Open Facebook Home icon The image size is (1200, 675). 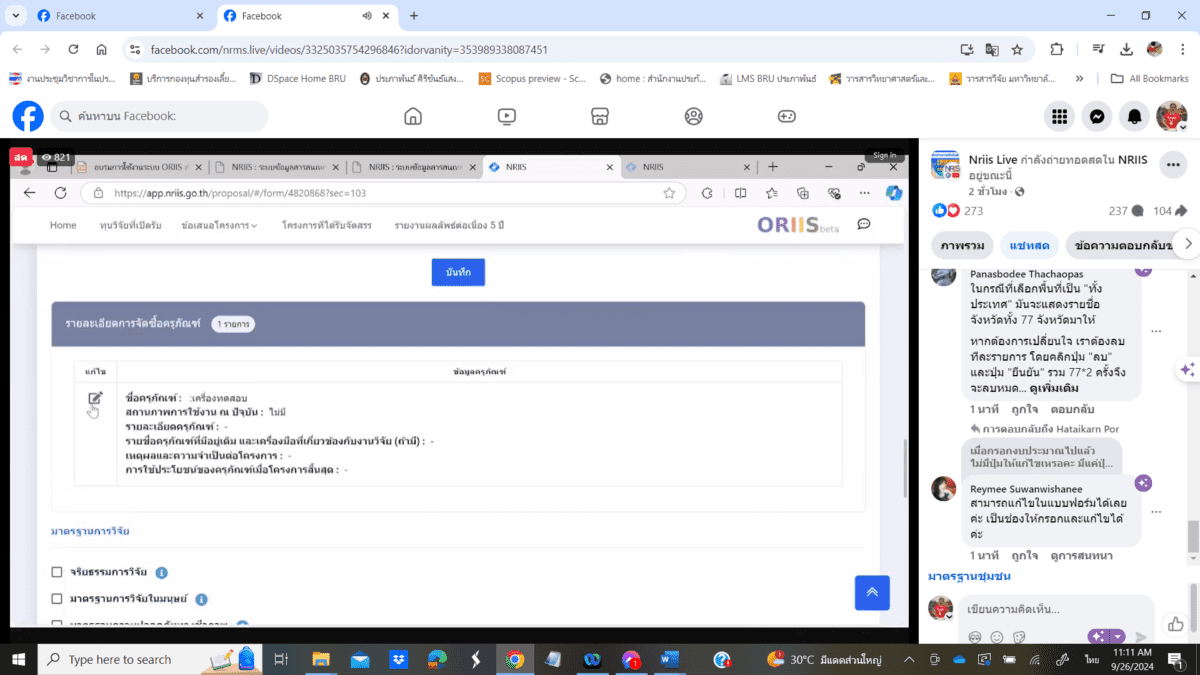413,116
